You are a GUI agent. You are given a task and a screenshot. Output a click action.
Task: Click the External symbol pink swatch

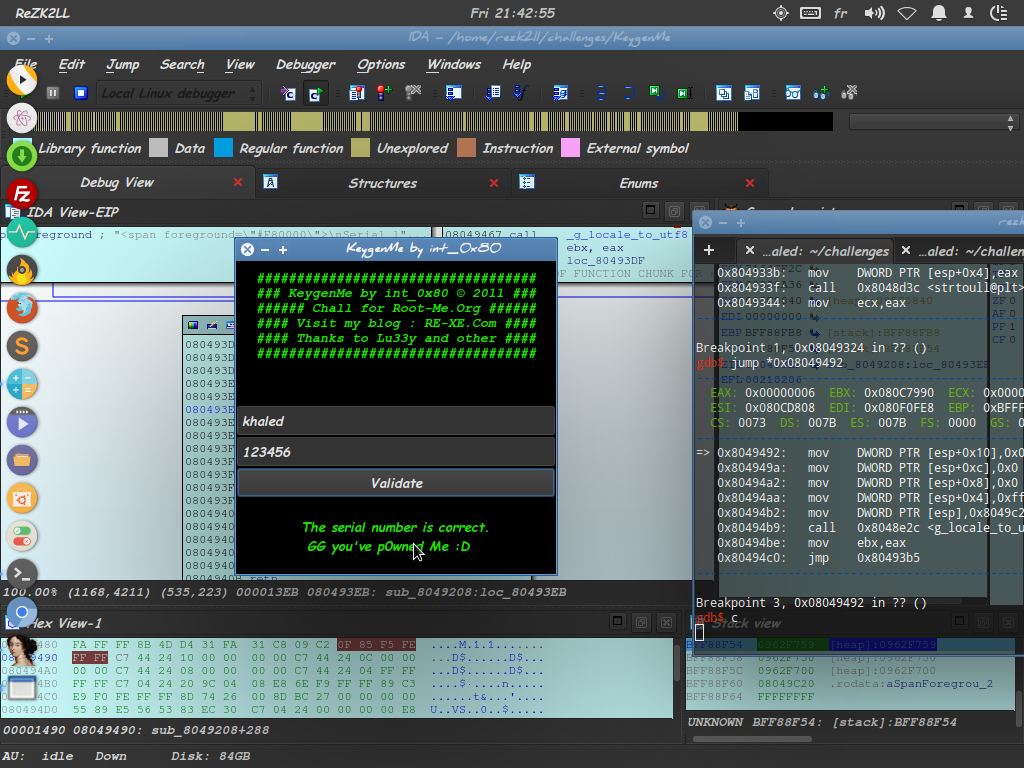[x=570, y=148]
